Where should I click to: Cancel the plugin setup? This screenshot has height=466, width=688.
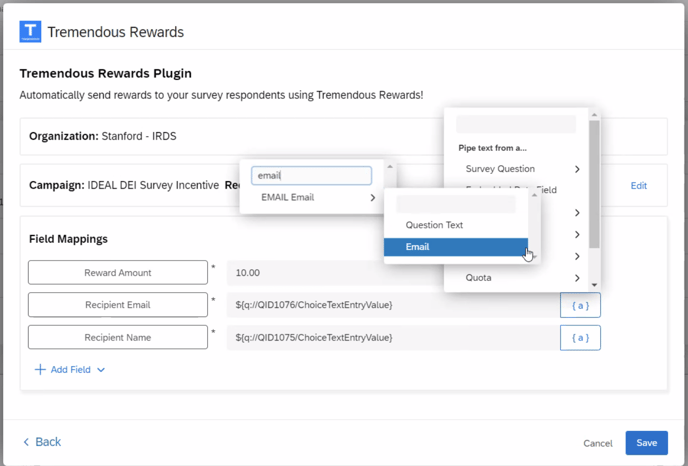[x=598, y=443]
